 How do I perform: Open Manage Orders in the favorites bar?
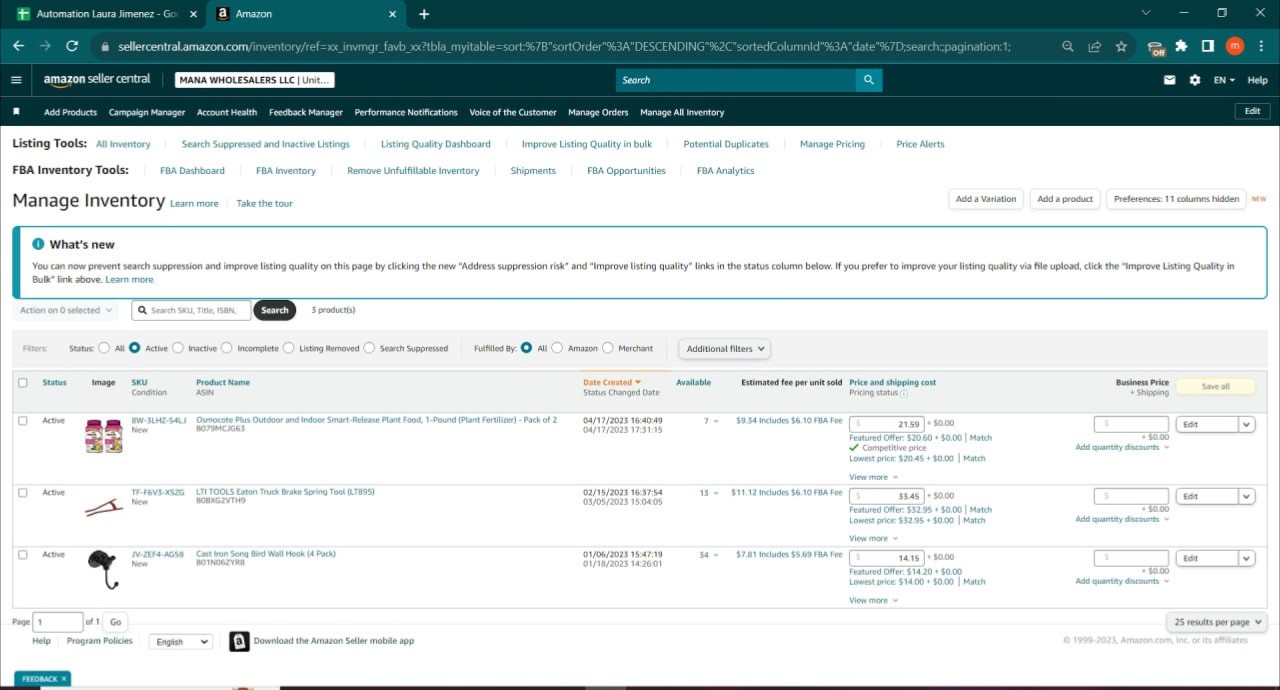598,112
